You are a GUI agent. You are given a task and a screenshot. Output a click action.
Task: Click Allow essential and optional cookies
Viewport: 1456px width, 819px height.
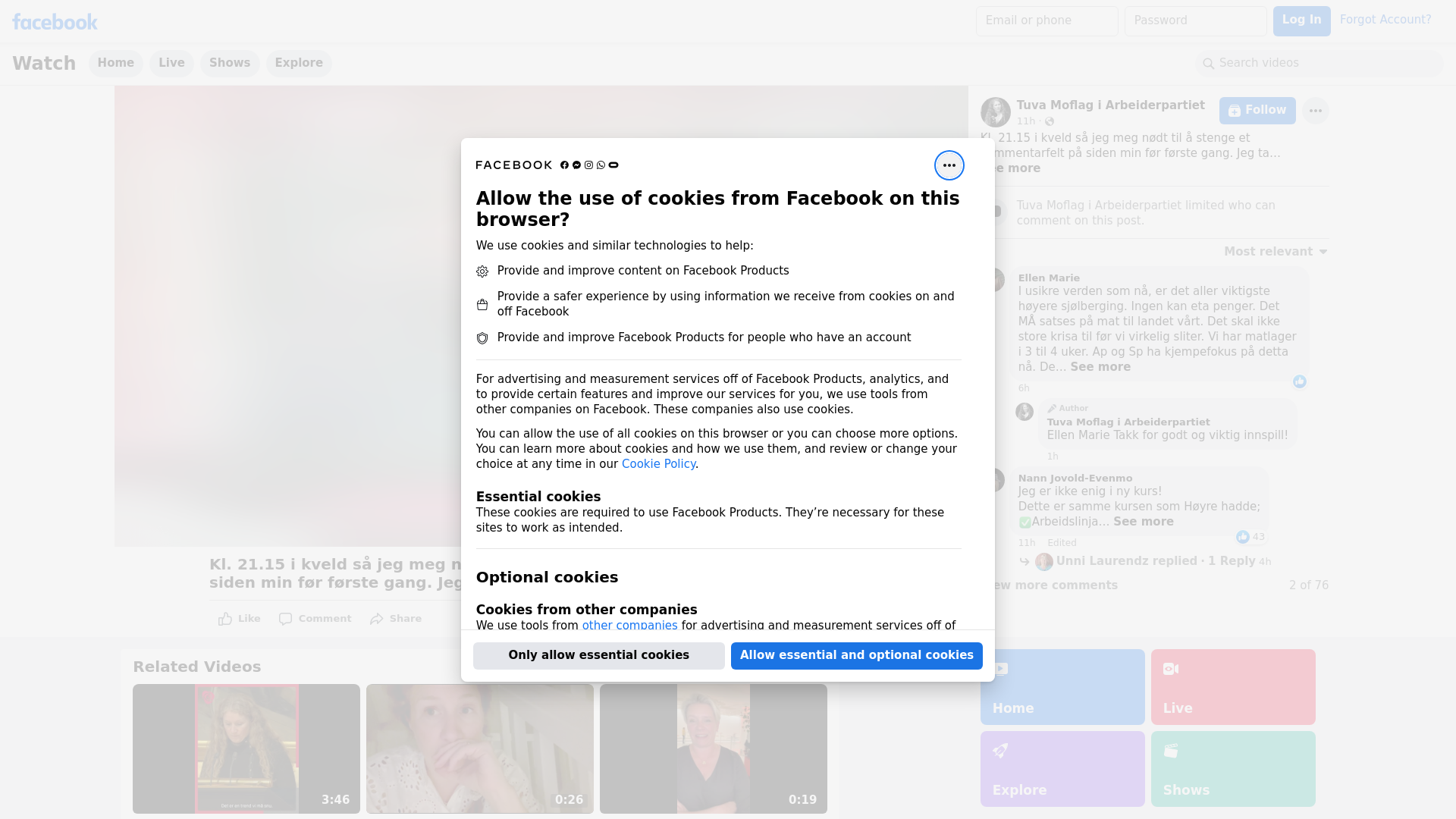[857, 656]
